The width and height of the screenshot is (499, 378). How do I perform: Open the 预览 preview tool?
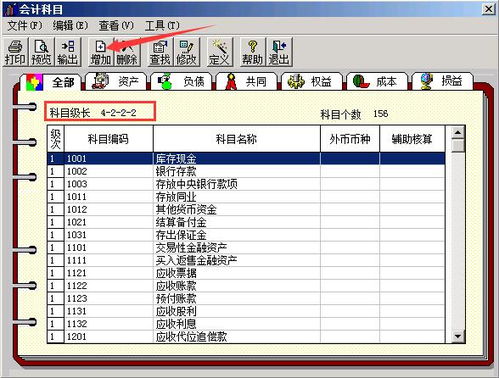tap(41, 52)
